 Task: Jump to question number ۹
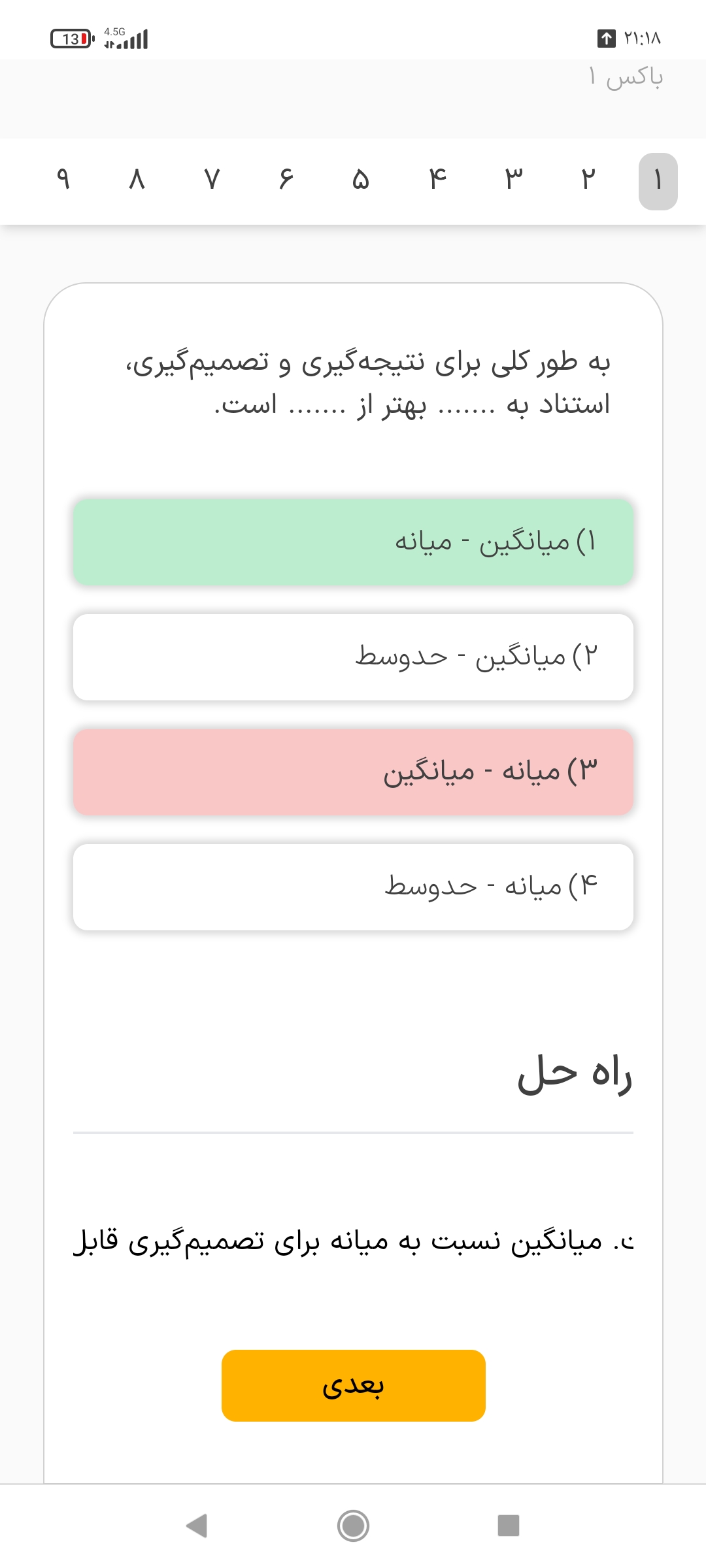click(x=63, y=179)
